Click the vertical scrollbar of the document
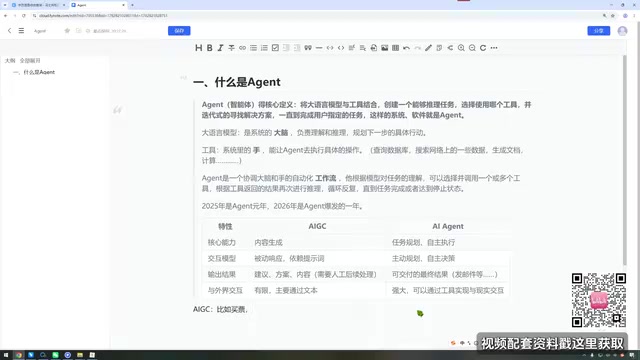This screenshot has height=360, width=640. click(624, 160)
